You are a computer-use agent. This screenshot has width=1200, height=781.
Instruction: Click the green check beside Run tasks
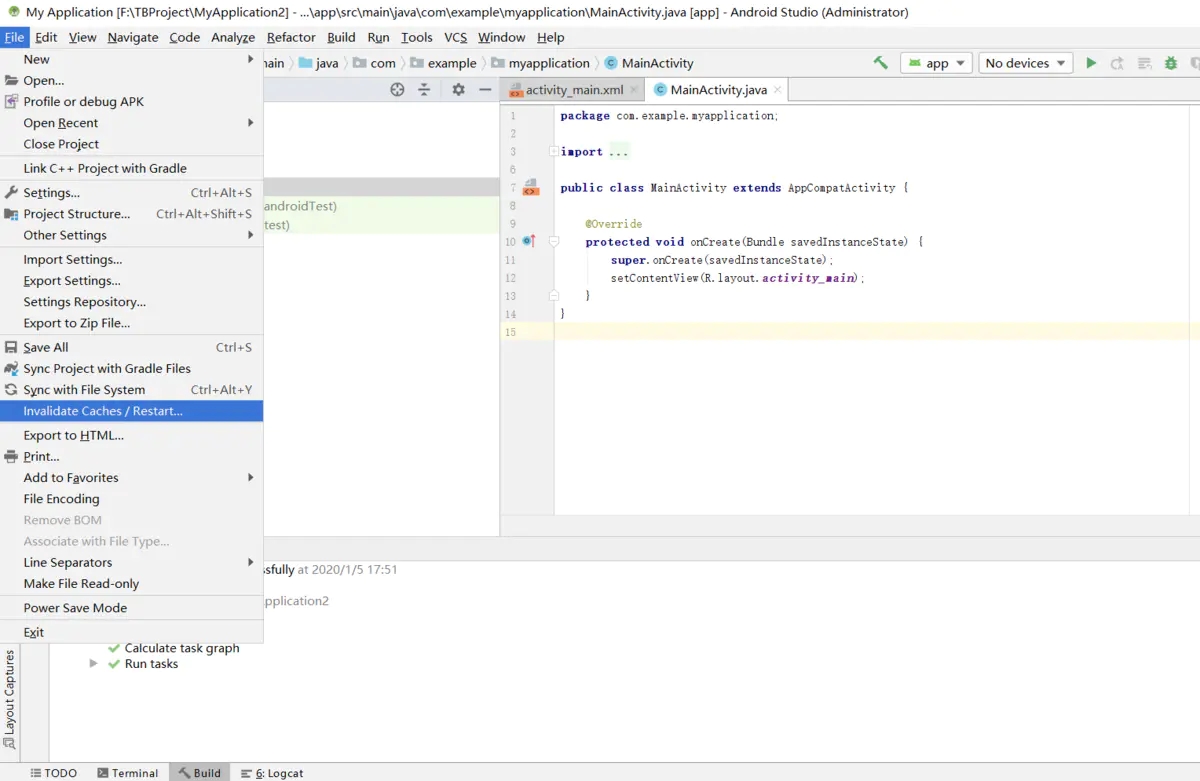114,664
